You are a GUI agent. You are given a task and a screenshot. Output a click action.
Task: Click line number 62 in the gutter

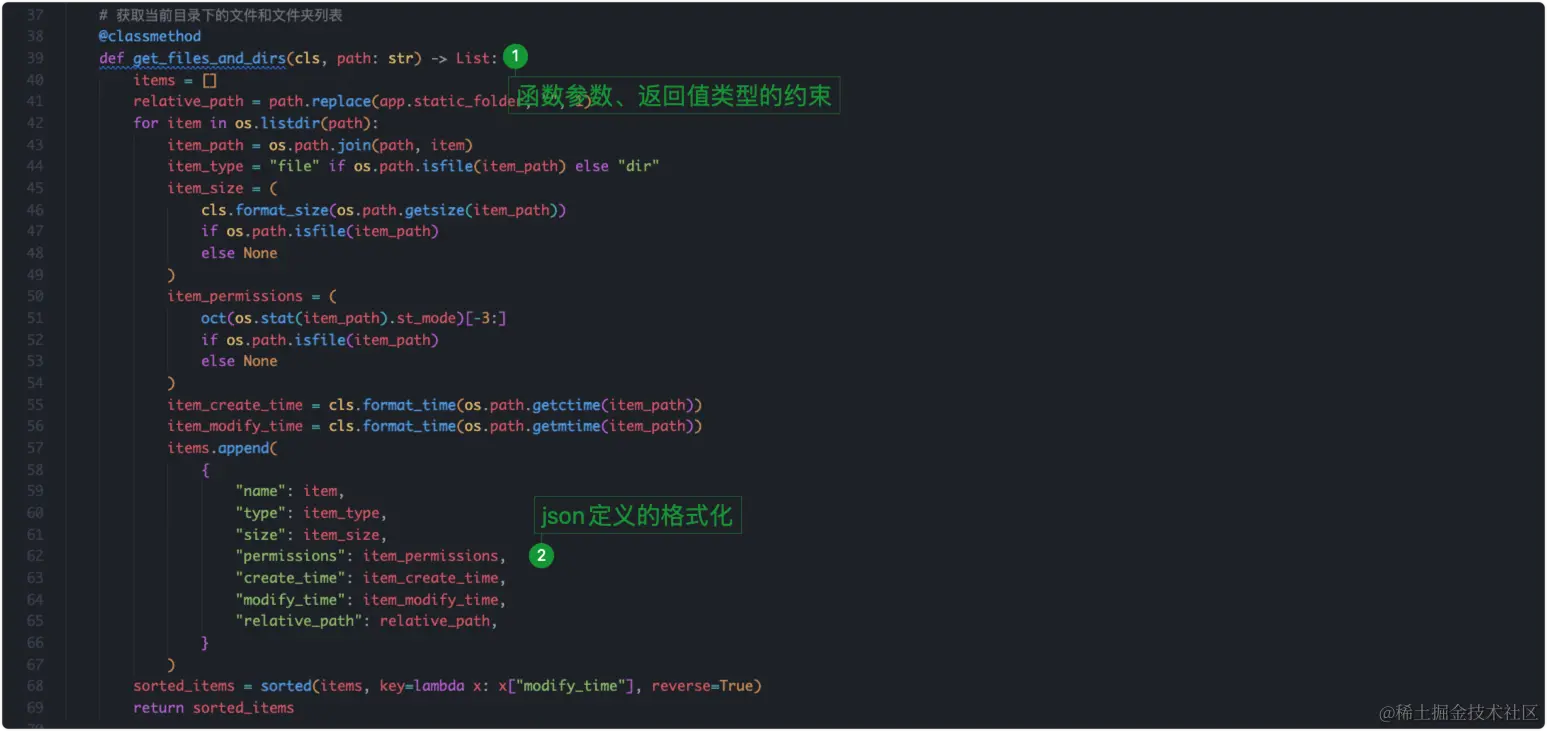tap(35, 556)
